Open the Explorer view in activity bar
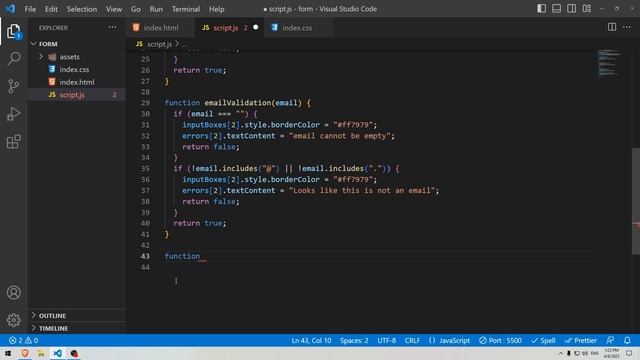Screen dimensions: 640x360 [13, 31]
